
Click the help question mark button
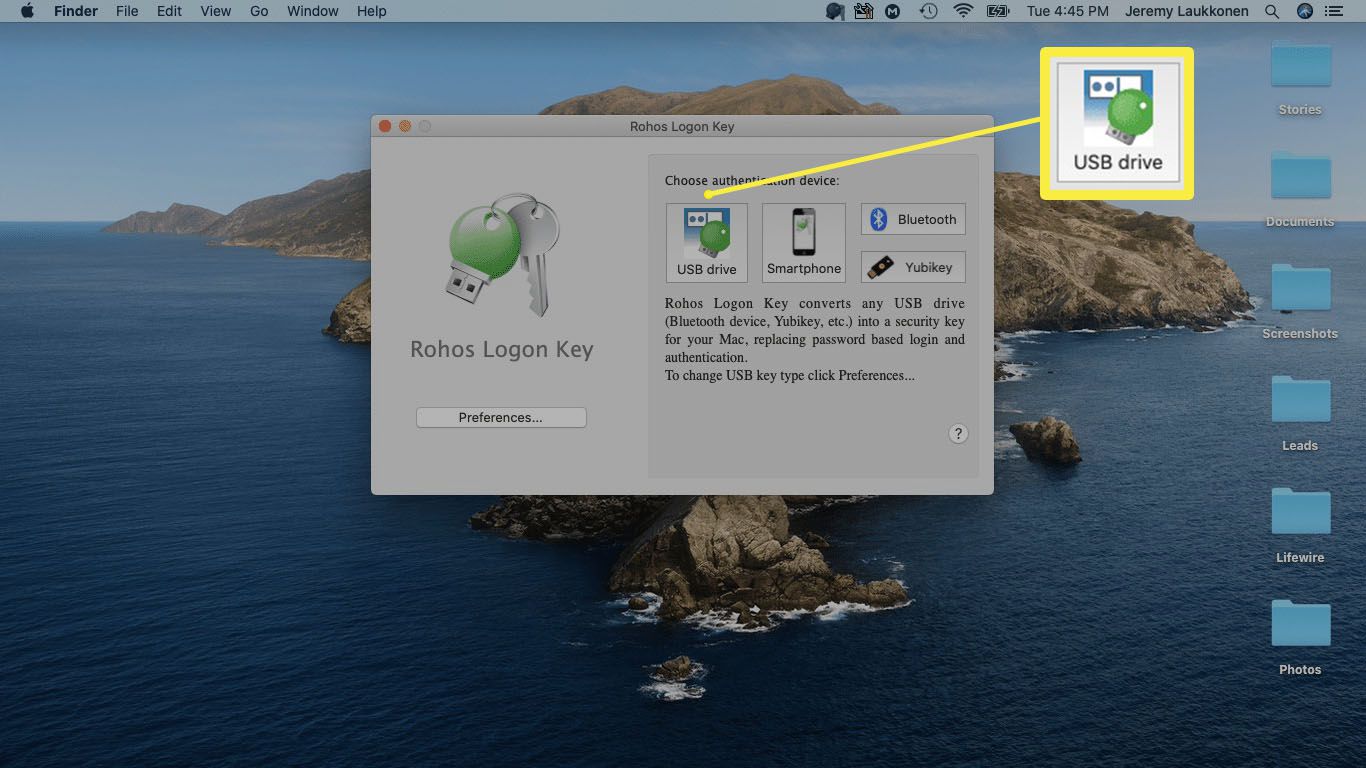pyautogui.click(x=958, y=433)
